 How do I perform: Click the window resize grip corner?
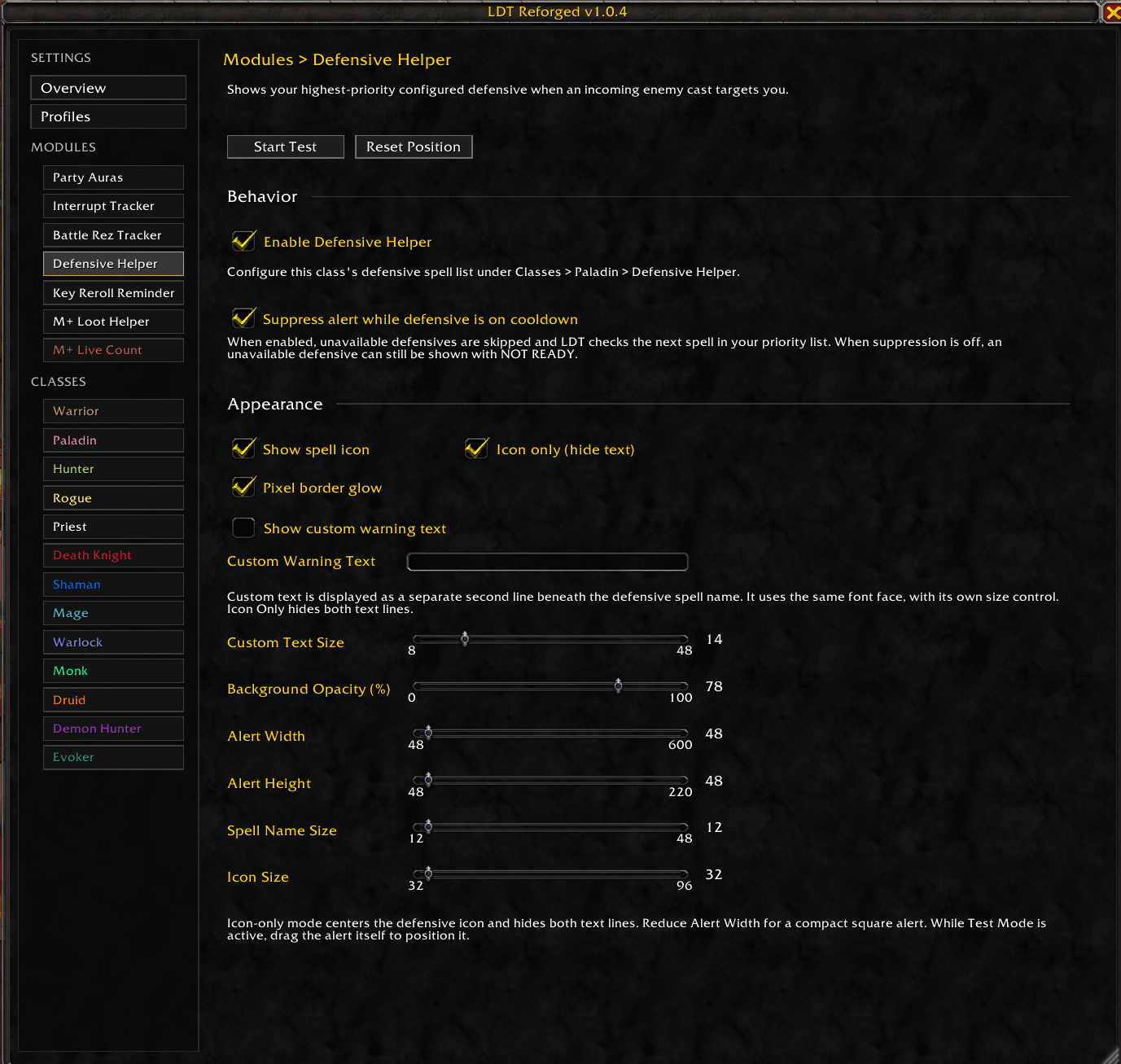pyautogui.click(x=1111, y=1055)
